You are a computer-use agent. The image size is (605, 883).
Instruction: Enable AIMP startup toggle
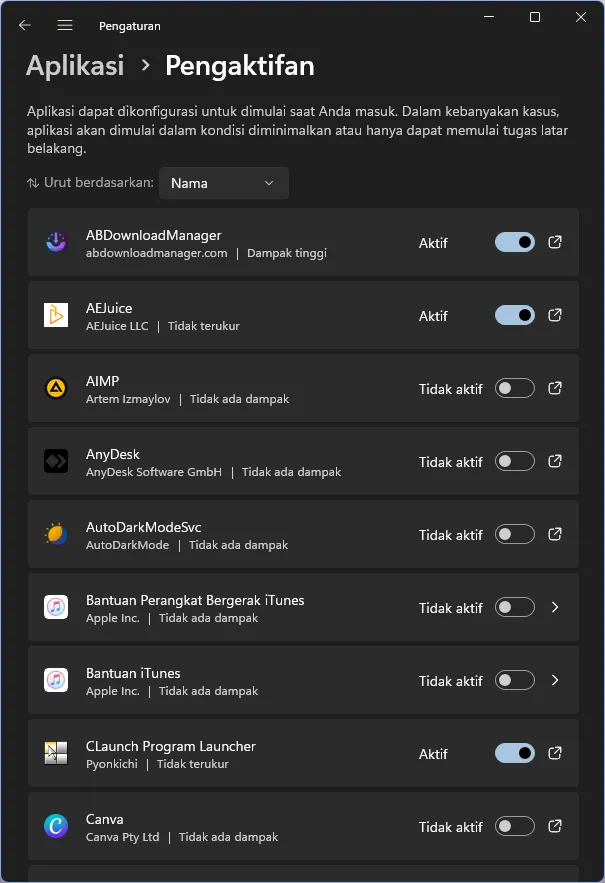click(x=515, y=388)
